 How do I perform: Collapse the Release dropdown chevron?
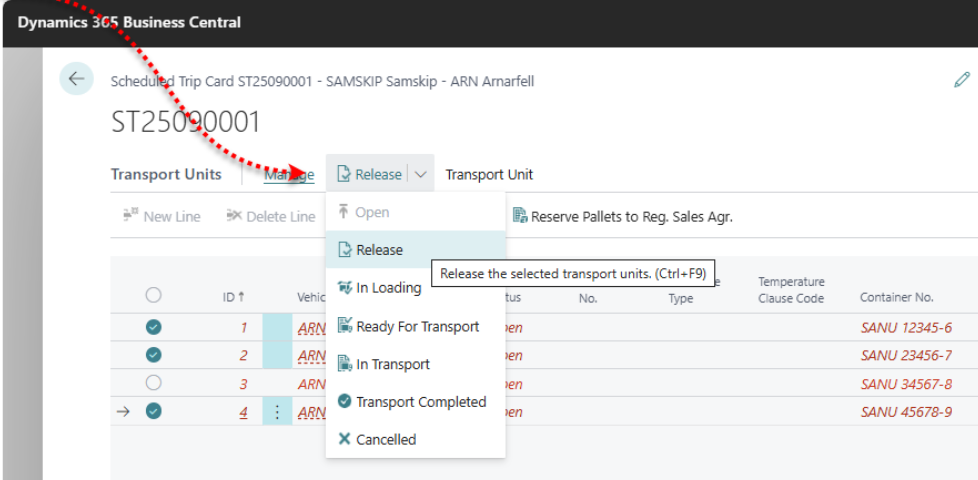click(x=421, y=174)
